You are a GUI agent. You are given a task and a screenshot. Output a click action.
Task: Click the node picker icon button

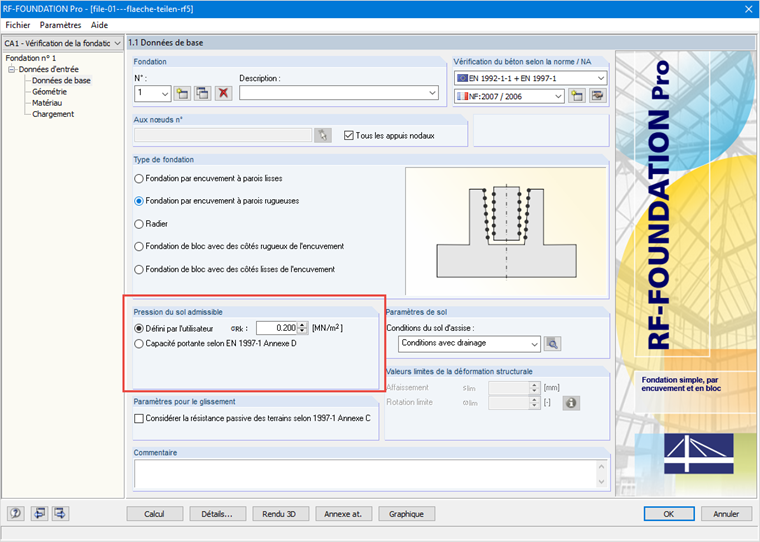pyautogui.click(x=323, y=135)
